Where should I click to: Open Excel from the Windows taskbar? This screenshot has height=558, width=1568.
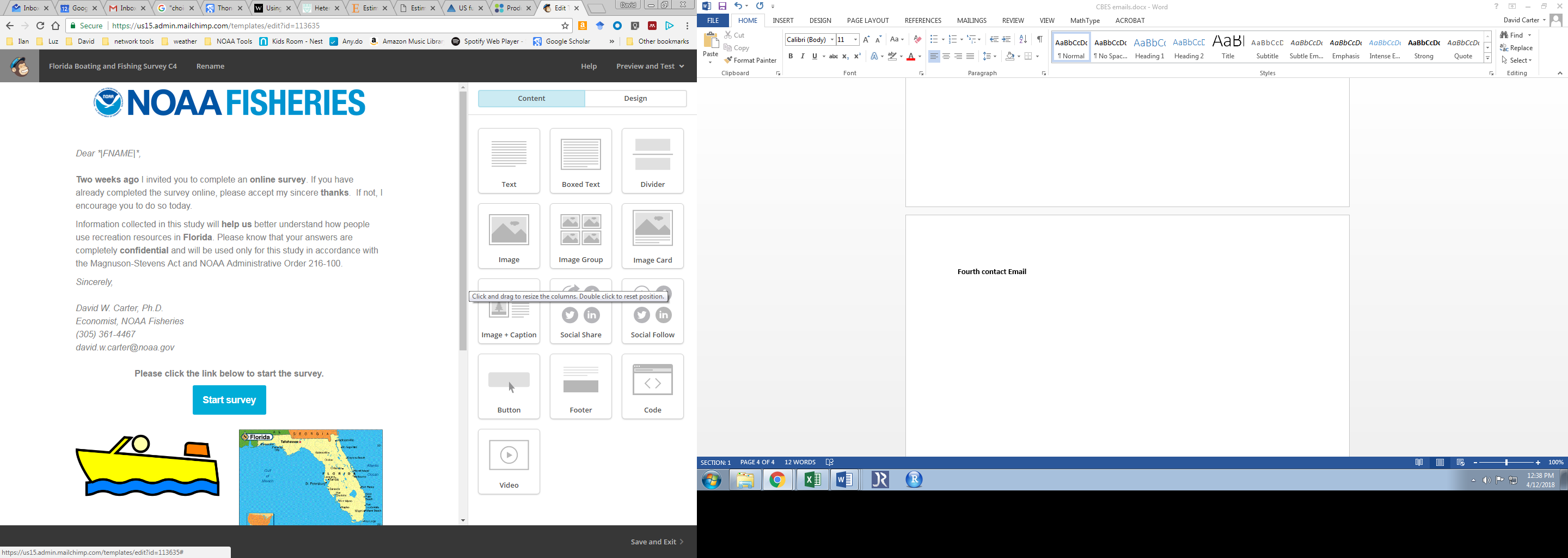tap(813, 480)
